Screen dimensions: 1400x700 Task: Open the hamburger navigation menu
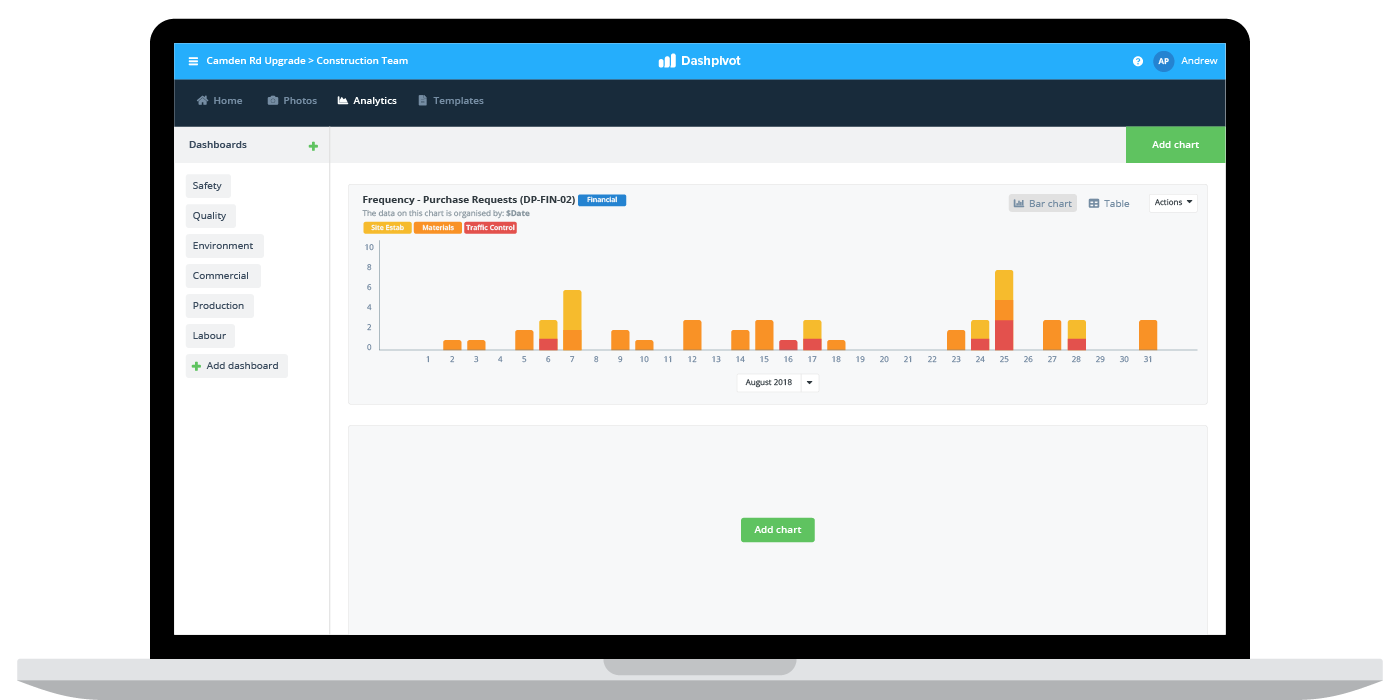coord(193,61)
